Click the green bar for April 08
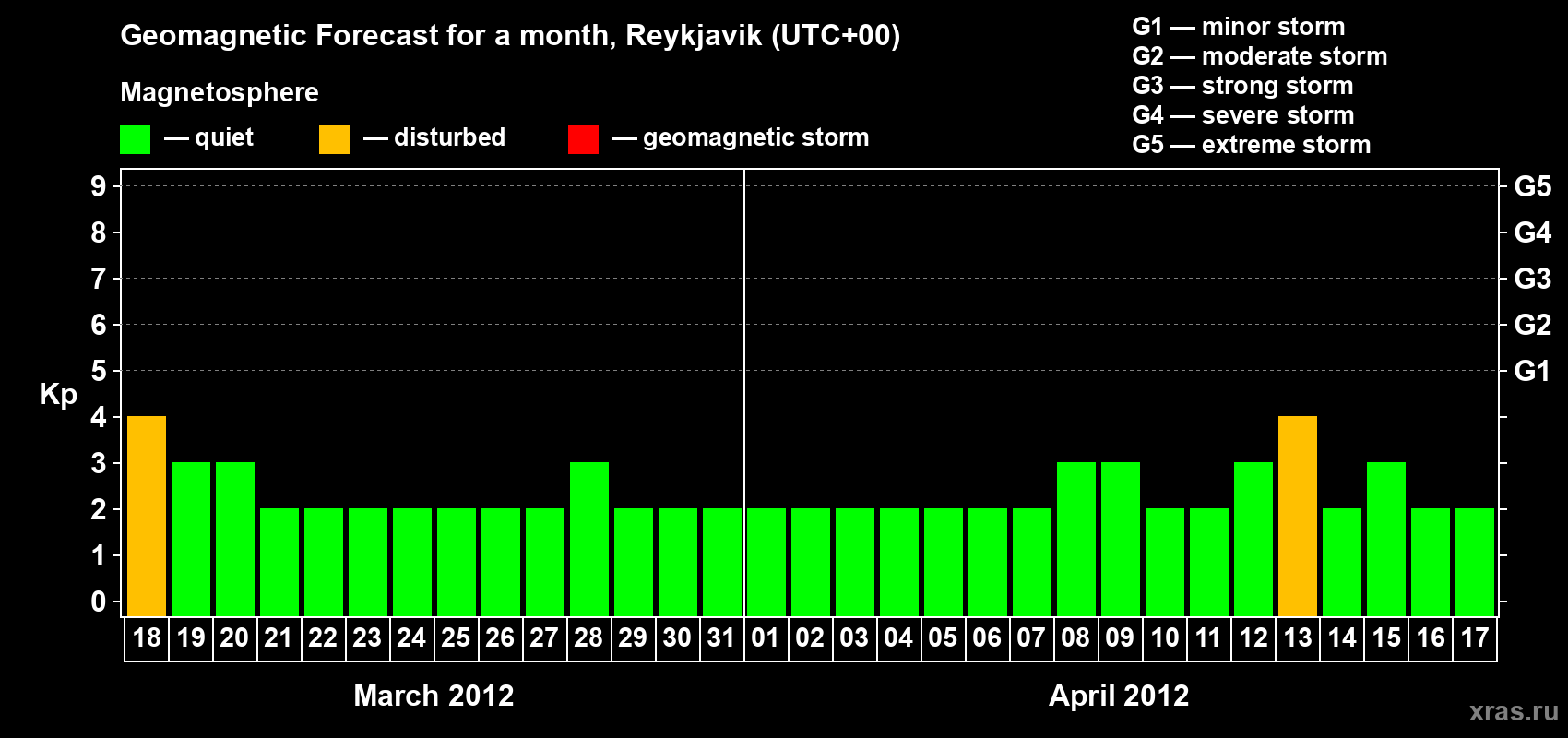Viewport: 1568px width, 738px height. click(1076, 540)
